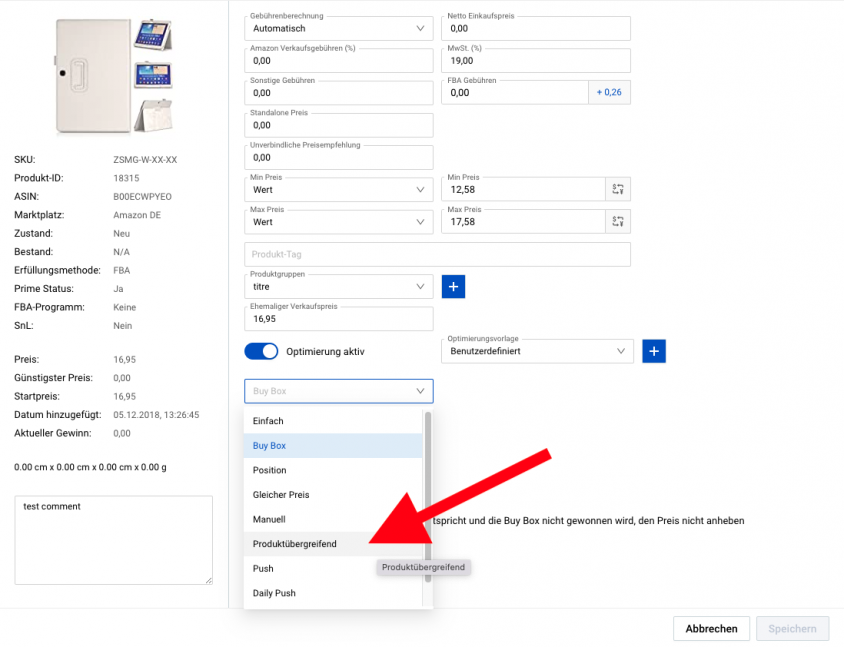Choose Daily Push strategy option
This screenshot has width=844, height=647.
click(333, 593)
